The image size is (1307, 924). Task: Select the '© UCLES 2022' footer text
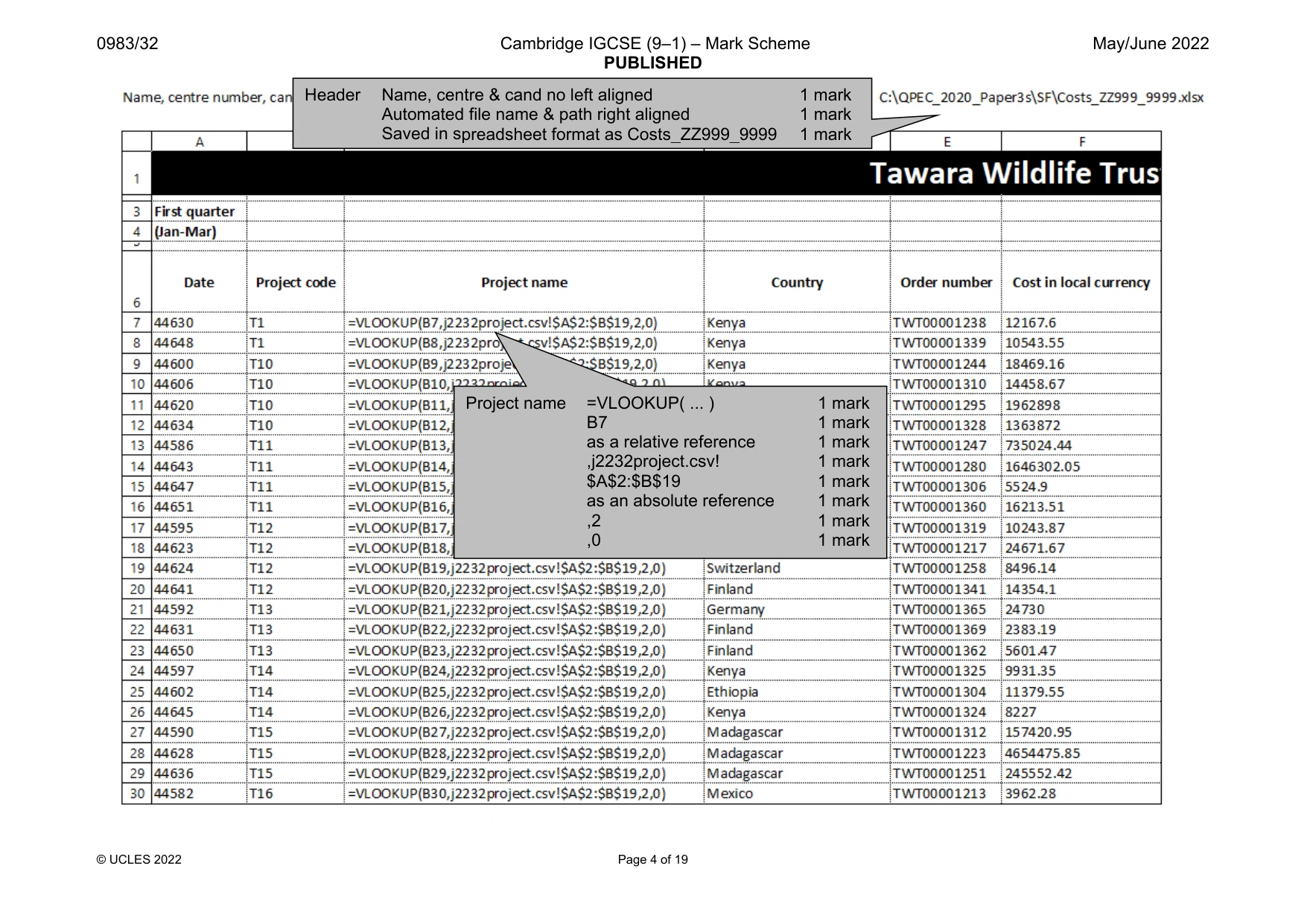(x=139, y=860)
